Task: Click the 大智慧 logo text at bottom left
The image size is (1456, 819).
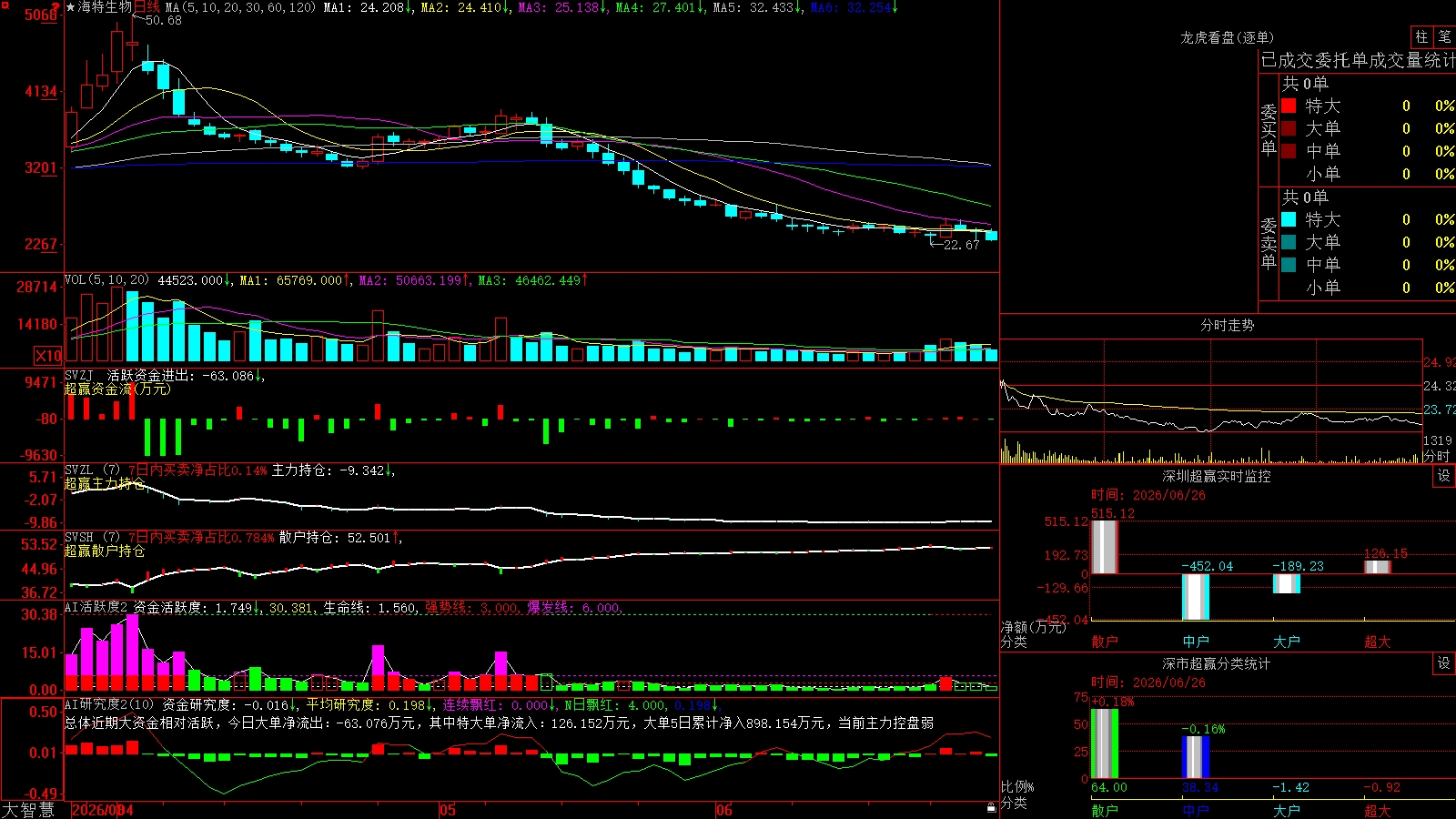Action: coord(28,810)
